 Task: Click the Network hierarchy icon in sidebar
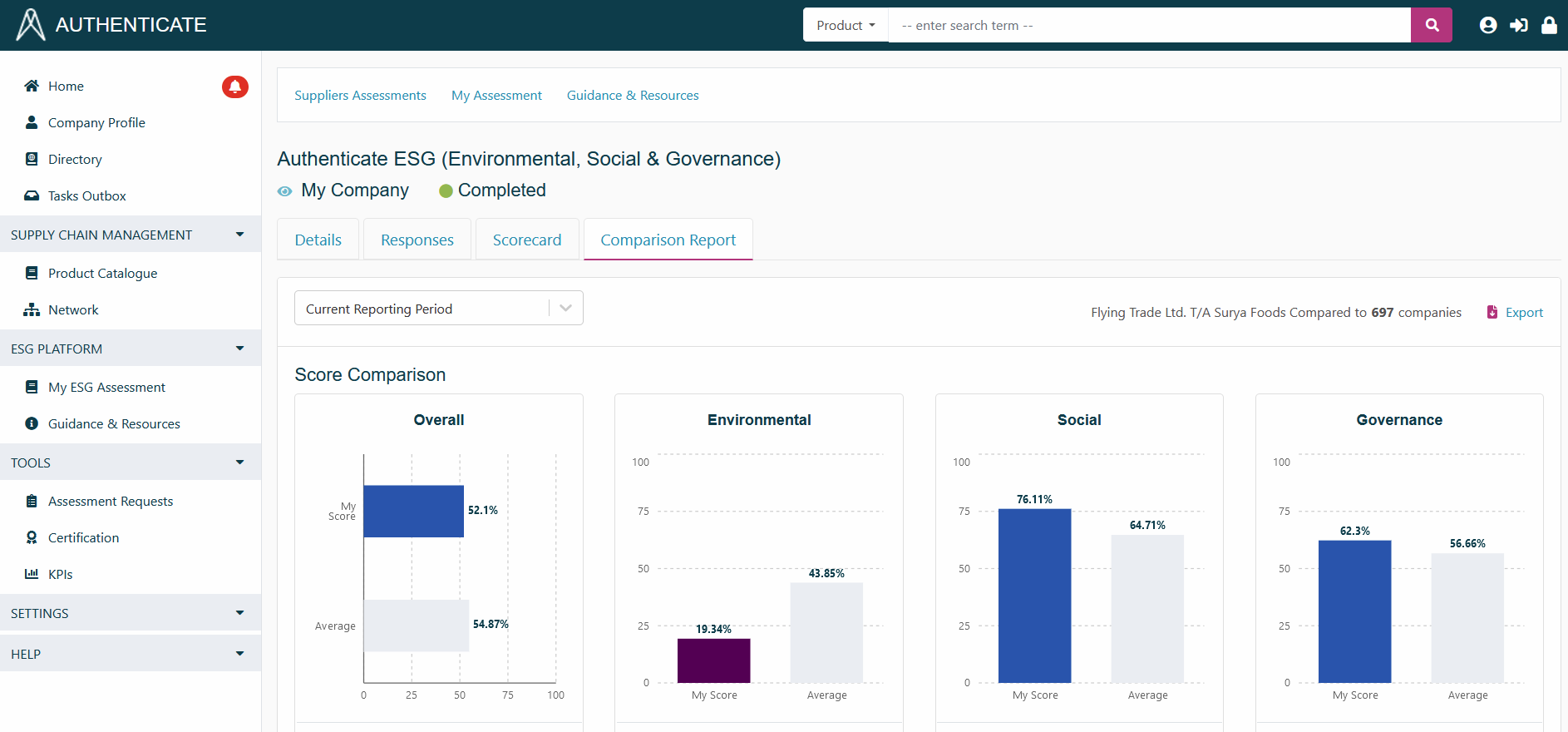pos(32,310)
